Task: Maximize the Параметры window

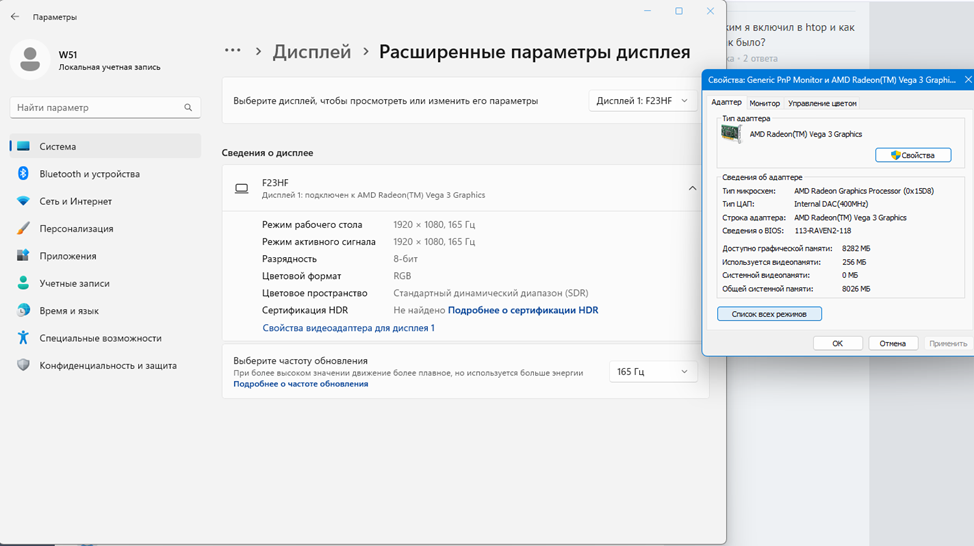Action: 679,11
